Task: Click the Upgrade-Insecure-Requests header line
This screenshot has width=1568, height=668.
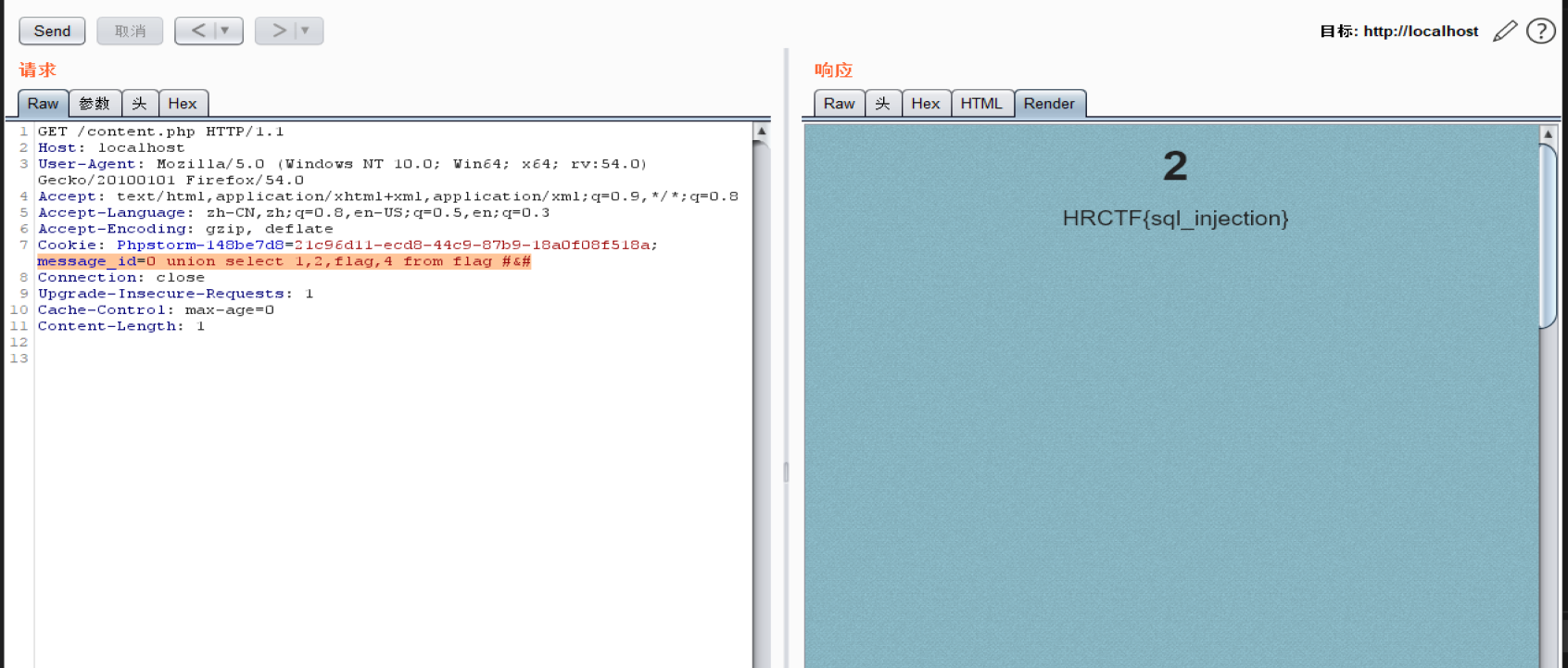Action: pyautogui.click(x=176, y=294)
